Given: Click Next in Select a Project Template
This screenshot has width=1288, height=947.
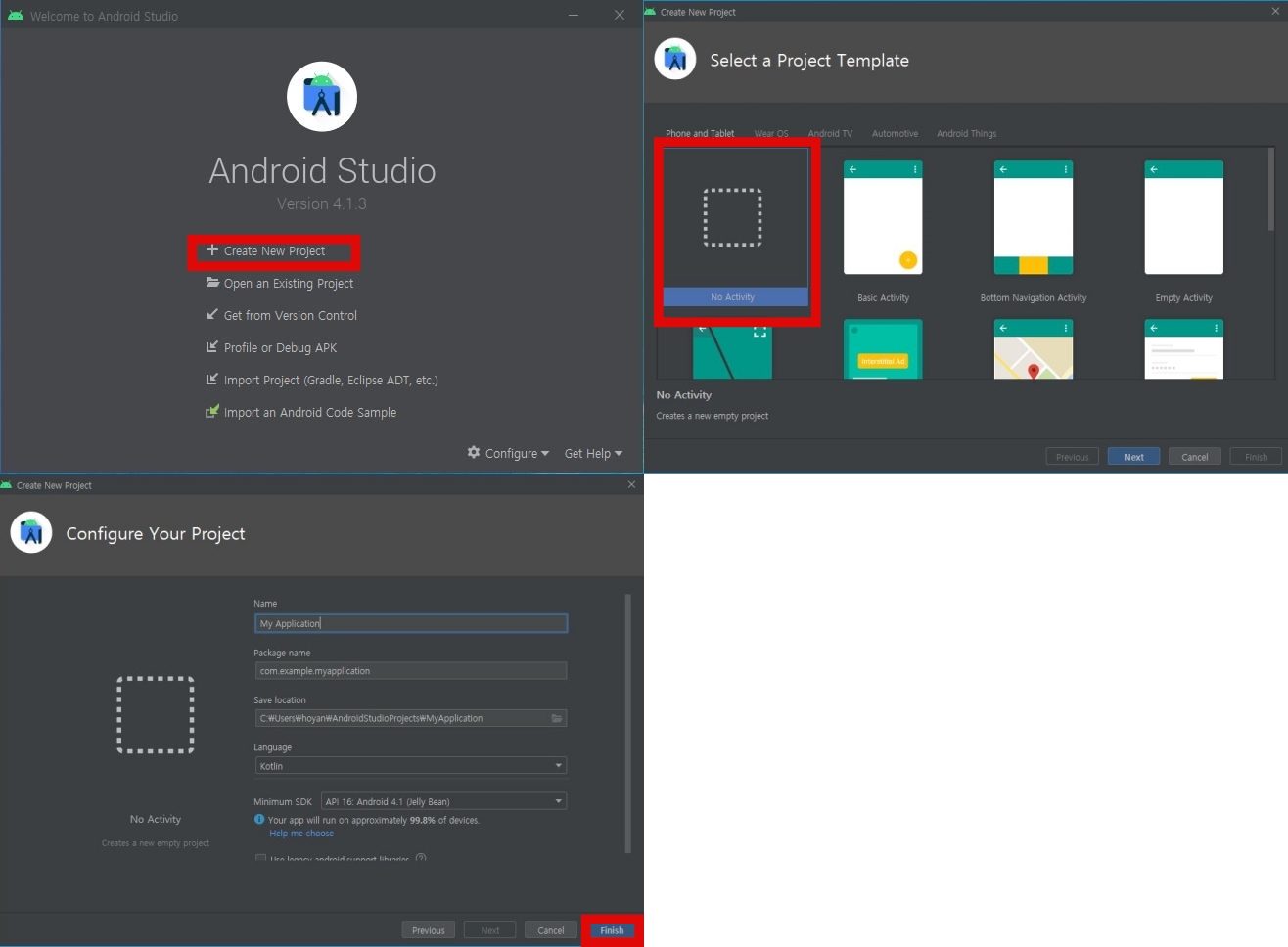Looking at the screenshot, I should coord(1133,457).
